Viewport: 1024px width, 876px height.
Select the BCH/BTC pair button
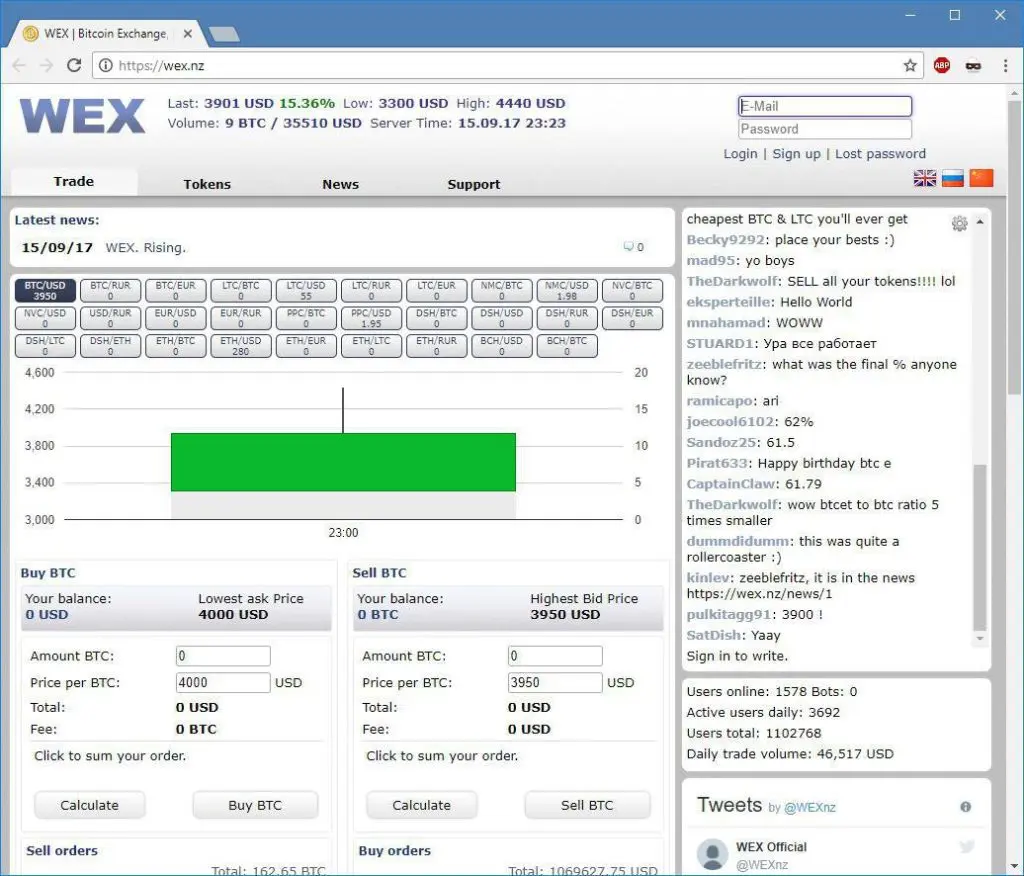click(567, 346)
